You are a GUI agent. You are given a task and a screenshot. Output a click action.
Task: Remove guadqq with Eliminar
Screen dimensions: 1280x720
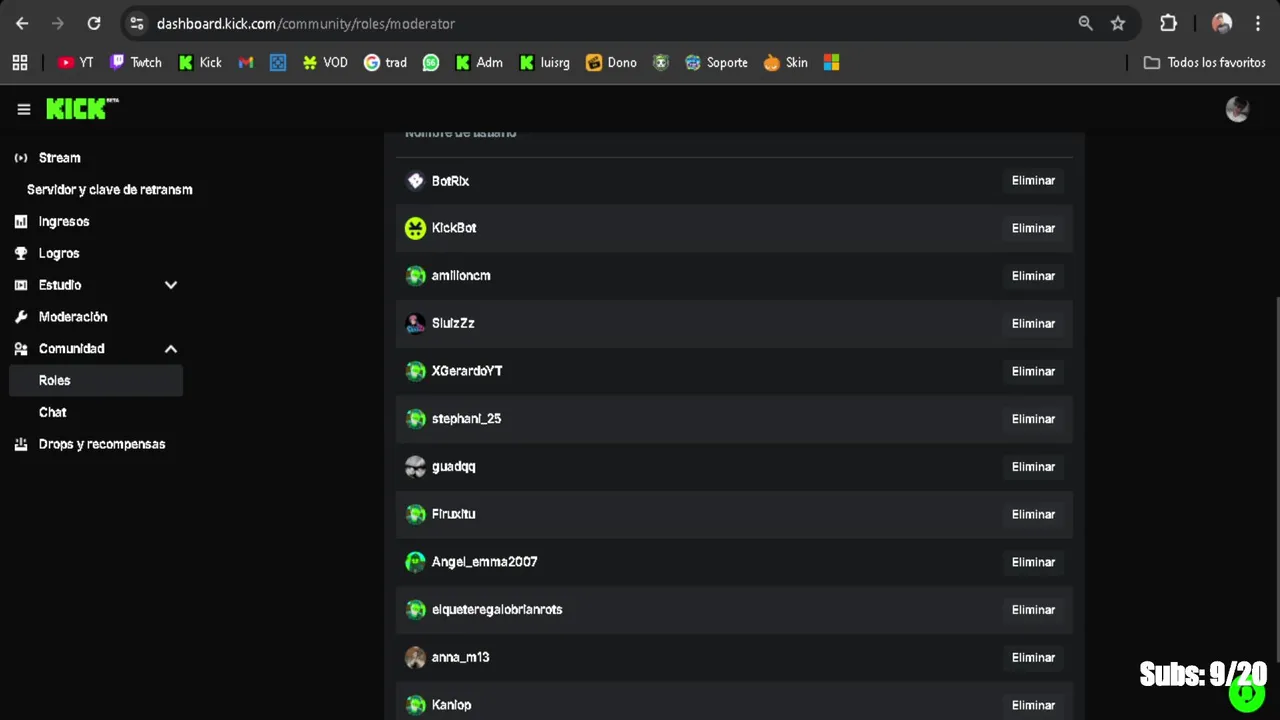tap(1033, 467)
